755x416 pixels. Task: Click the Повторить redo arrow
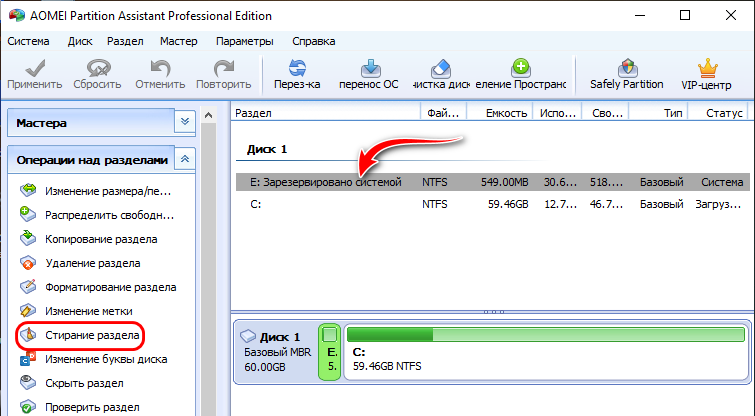pyautogui.click(x=223, y=68)
